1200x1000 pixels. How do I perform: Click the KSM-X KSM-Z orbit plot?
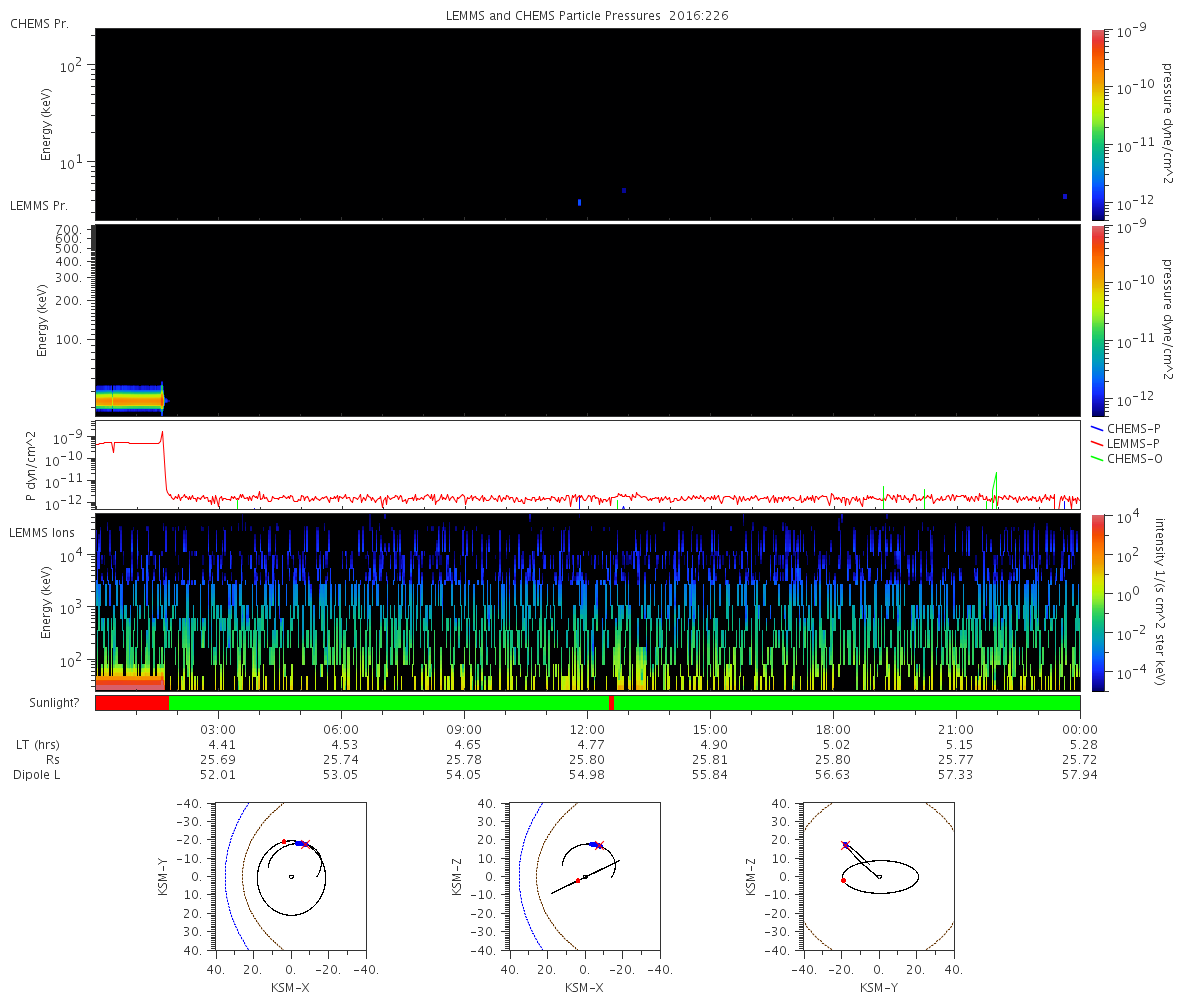tap(585, 875)
